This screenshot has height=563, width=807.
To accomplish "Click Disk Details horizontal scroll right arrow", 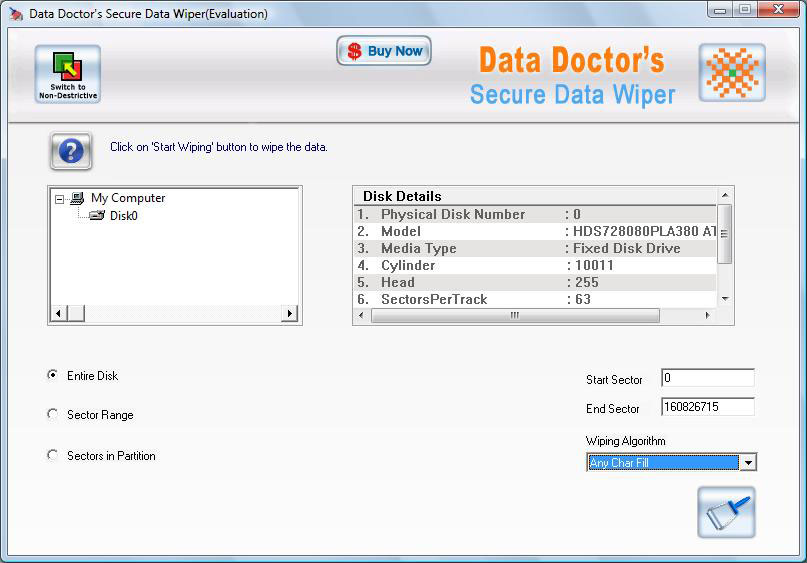I will coord(708,315).
